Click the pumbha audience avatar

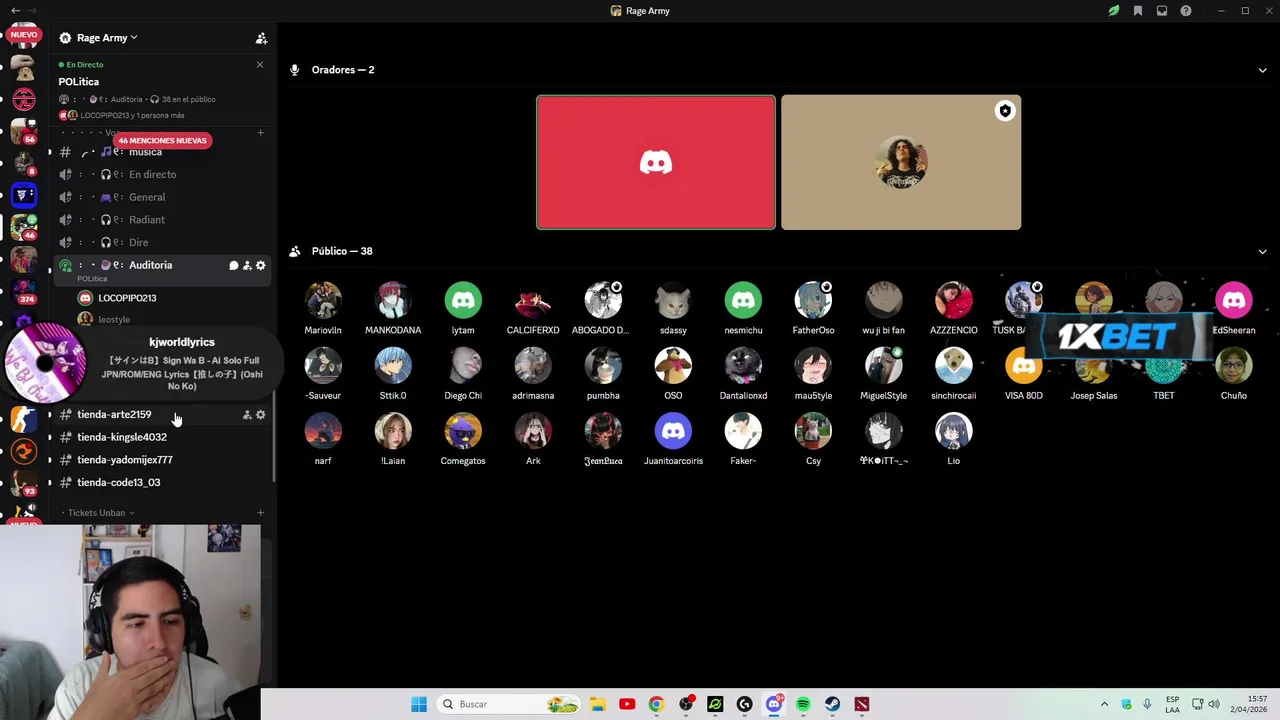pos(603,366)
